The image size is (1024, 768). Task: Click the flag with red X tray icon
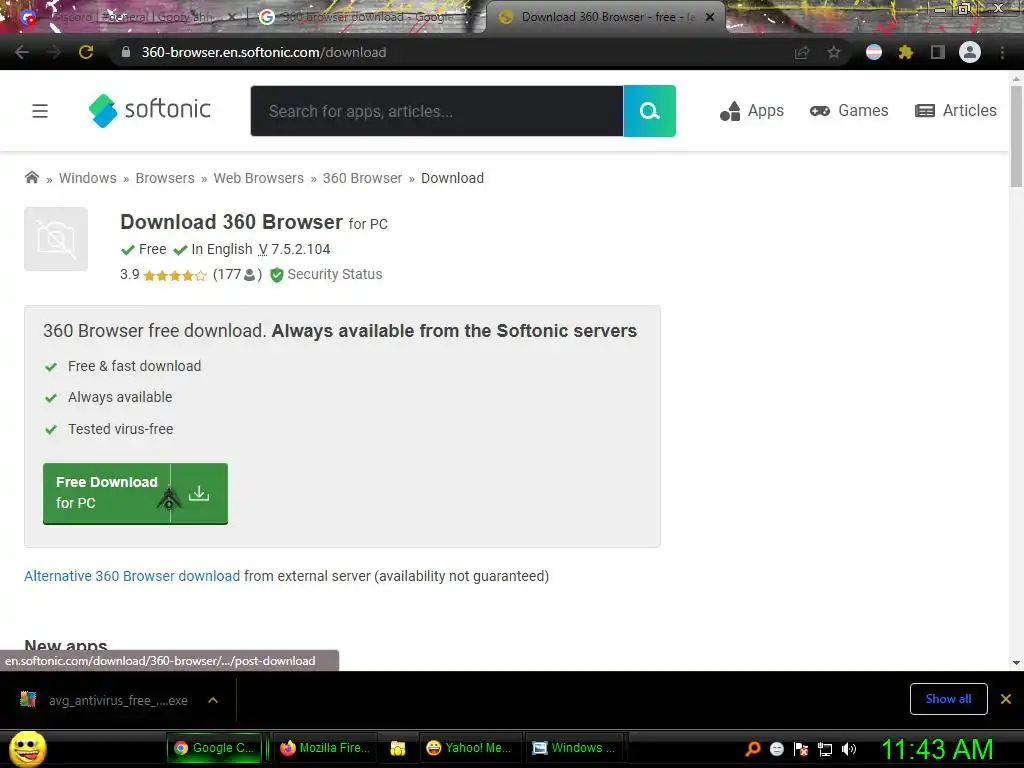click(x=801, y=749)
